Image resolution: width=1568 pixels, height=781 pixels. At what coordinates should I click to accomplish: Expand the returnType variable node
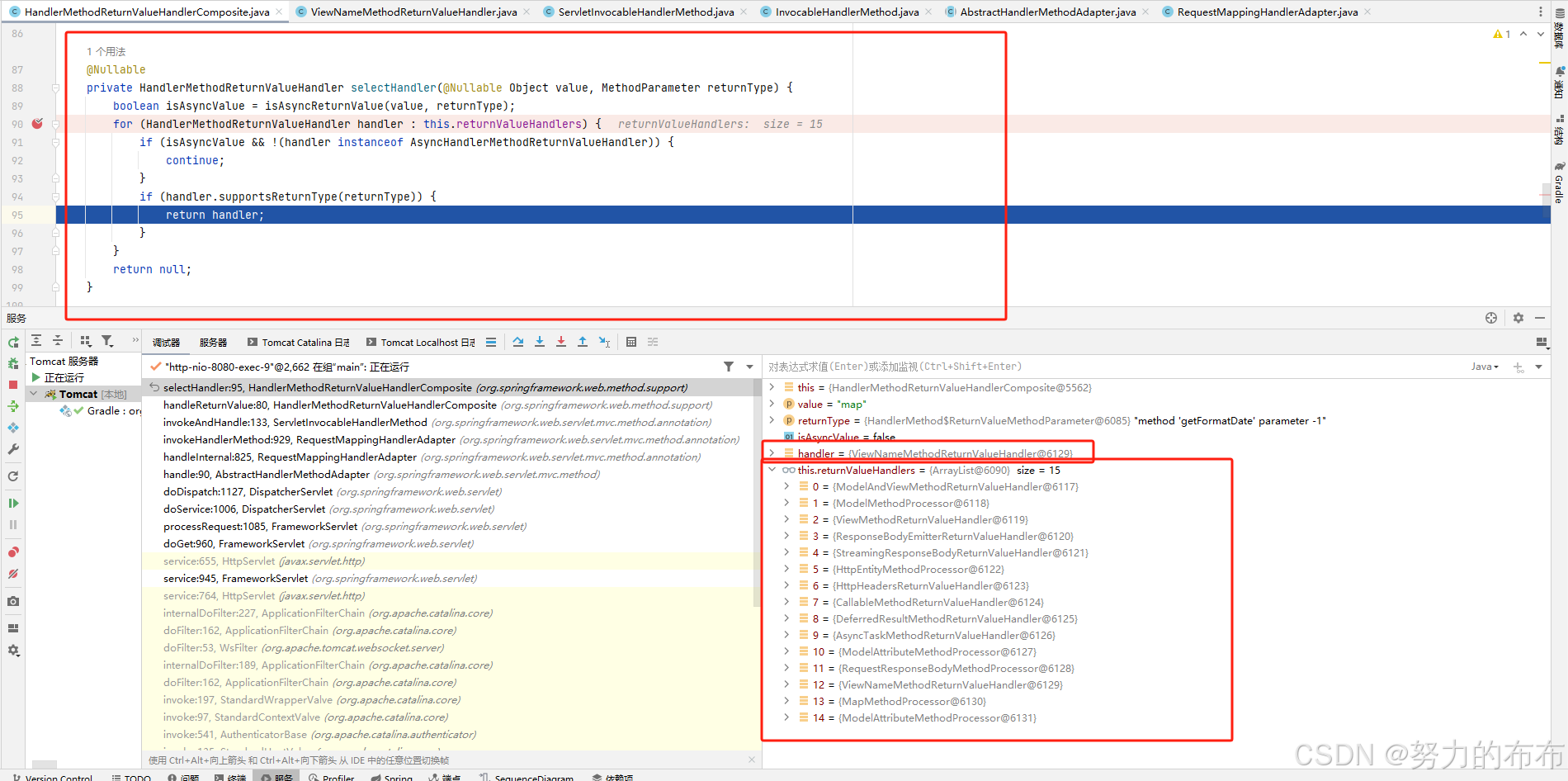tap(772, 420)
